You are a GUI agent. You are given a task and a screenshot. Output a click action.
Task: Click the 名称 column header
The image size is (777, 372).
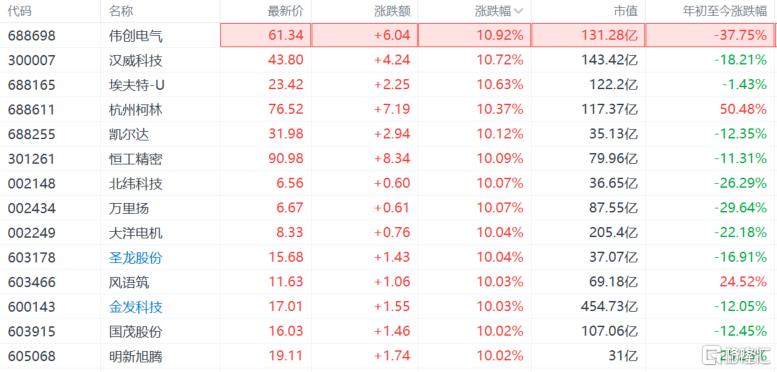tap(121, 11)
